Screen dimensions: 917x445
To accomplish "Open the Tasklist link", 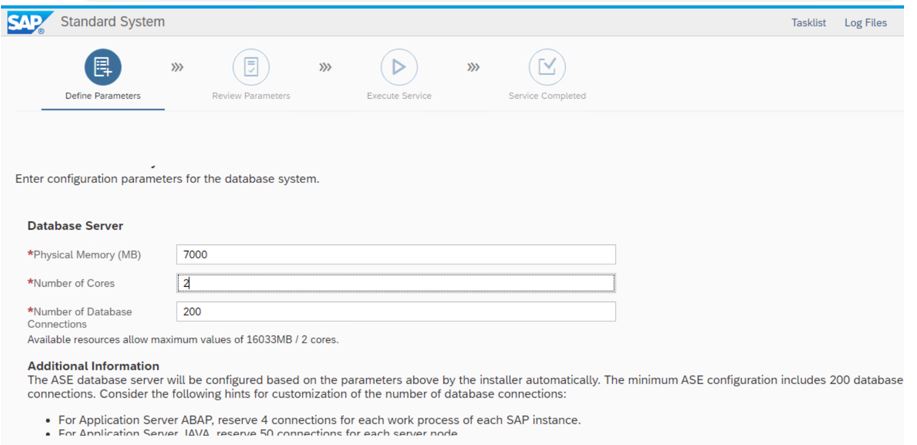I will coord(808,23).
